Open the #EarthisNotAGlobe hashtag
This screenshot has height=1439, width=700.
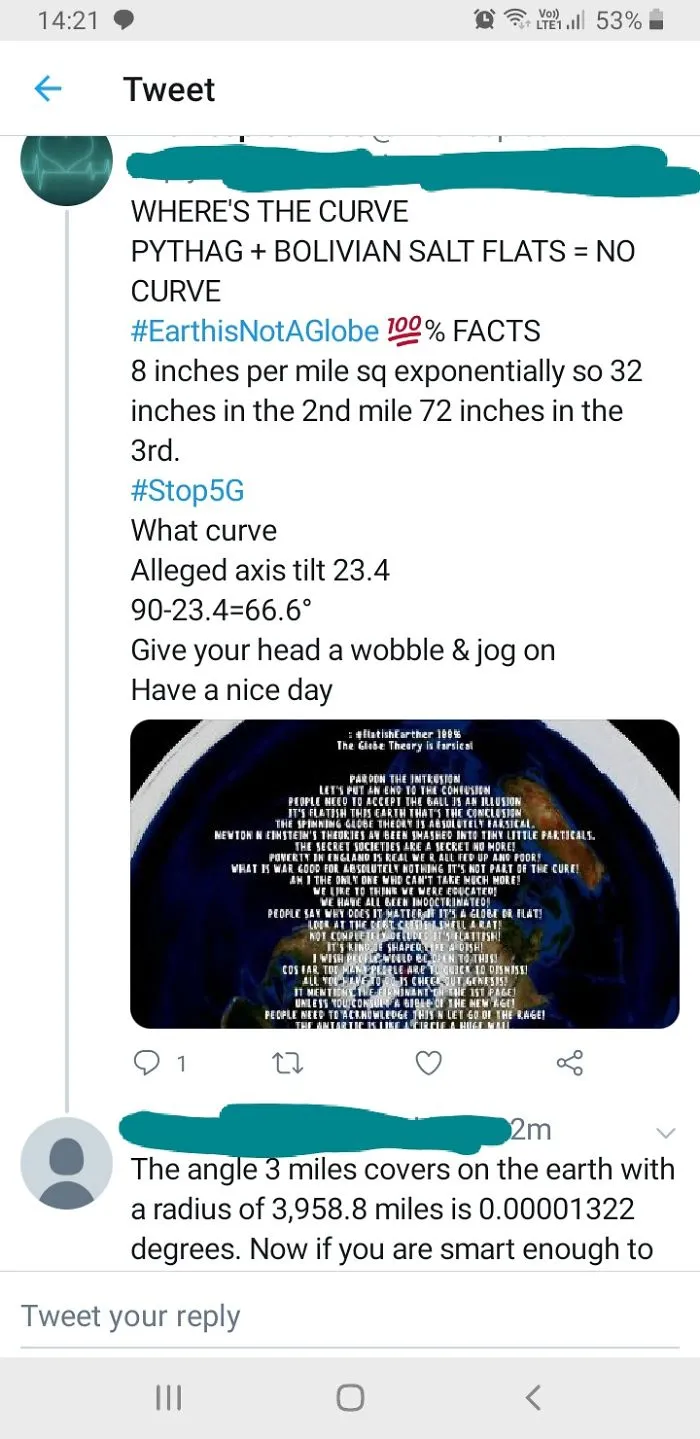255,331
